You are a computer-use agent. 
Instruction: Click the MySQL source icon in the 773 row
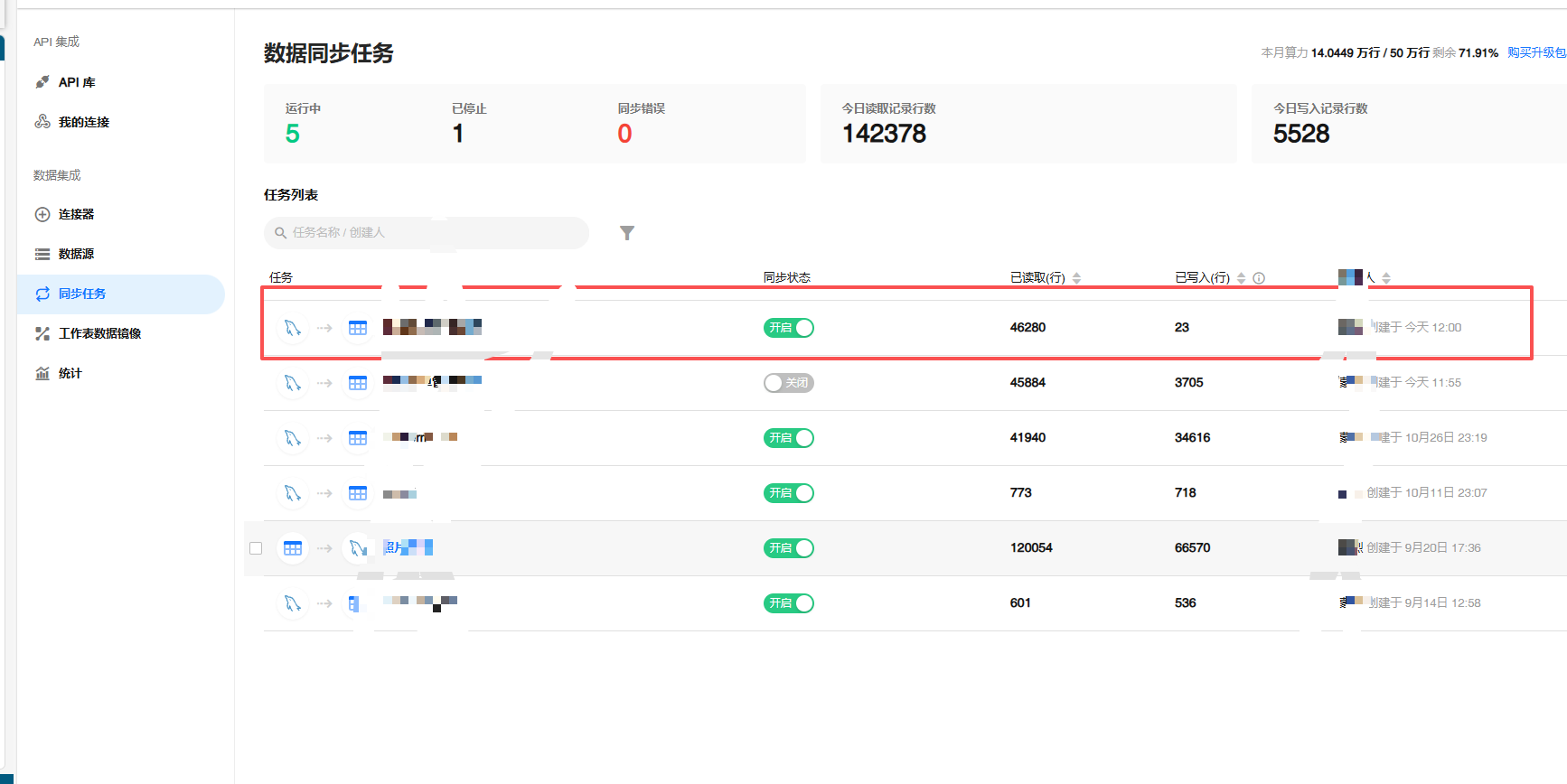292,493
